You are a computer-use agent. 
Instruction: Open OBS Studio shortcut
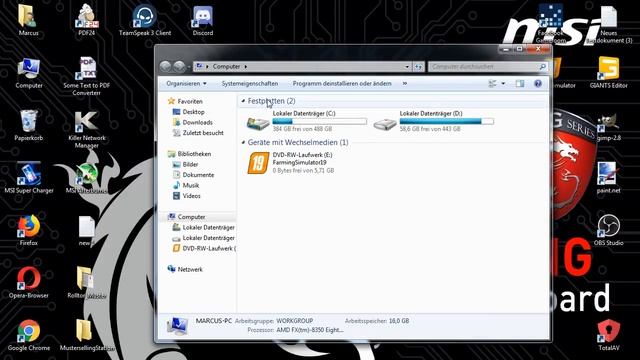coord(608,231)
